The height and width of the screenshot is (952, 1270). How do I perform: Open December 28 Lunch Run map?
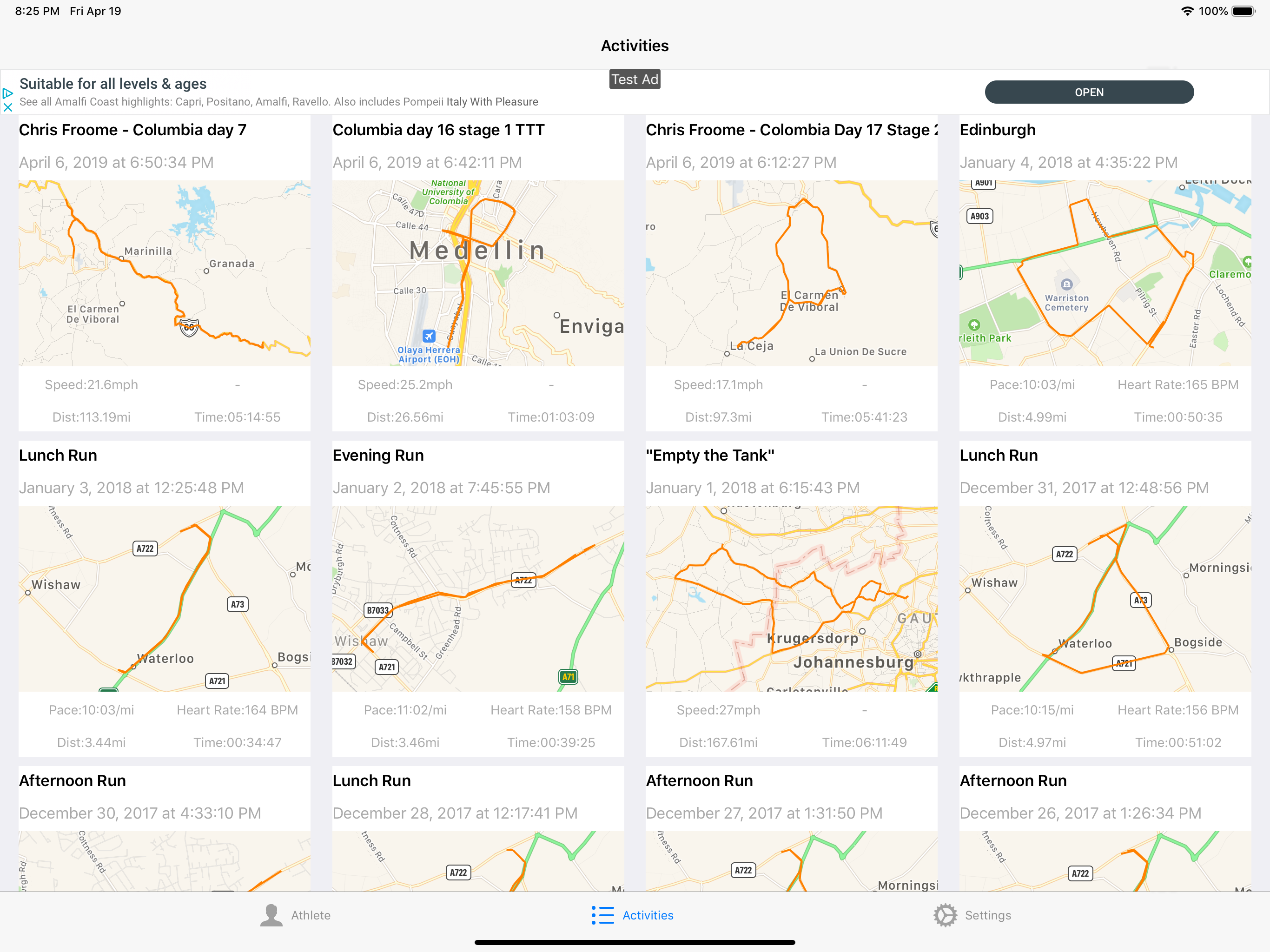click(478, 861)
